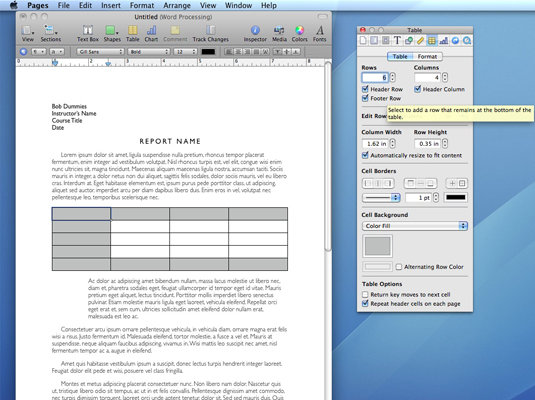Open the Metrics inspector ruler icon
The image size is (535, 400).
(x=420, y=41)
